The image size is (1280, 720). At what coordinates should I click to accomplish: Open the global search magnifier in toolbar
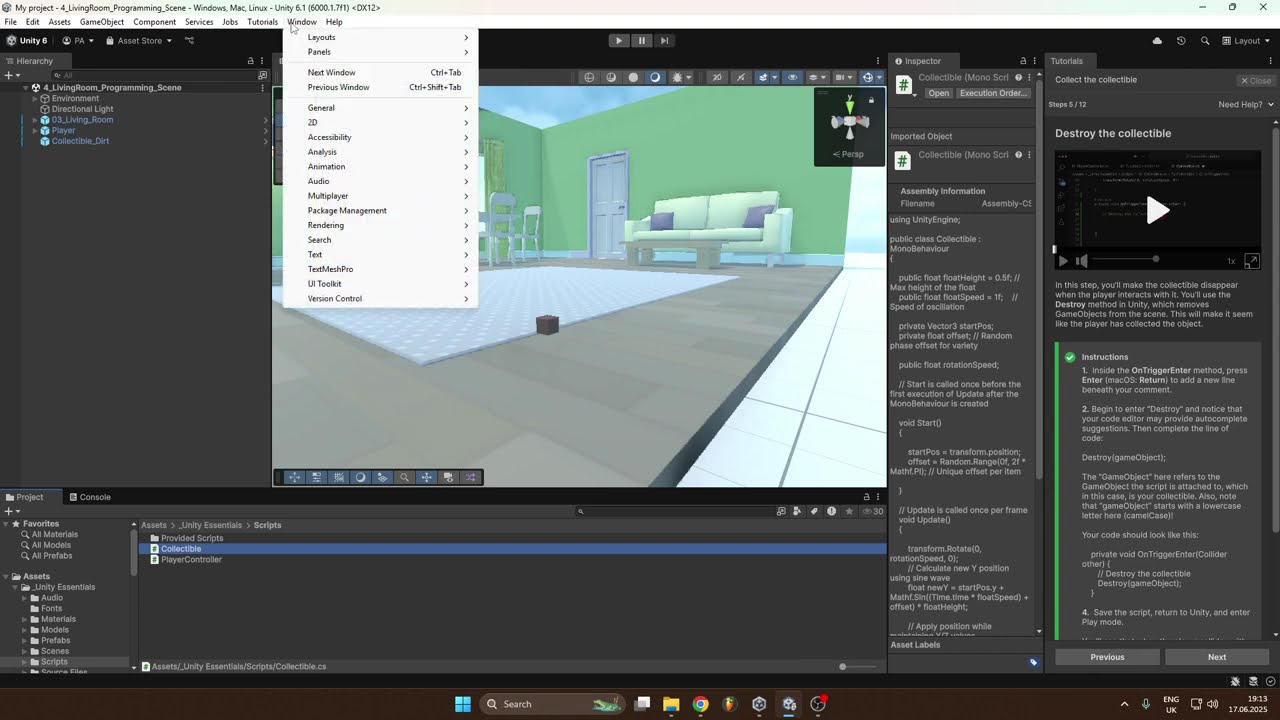pos(1205,41)
